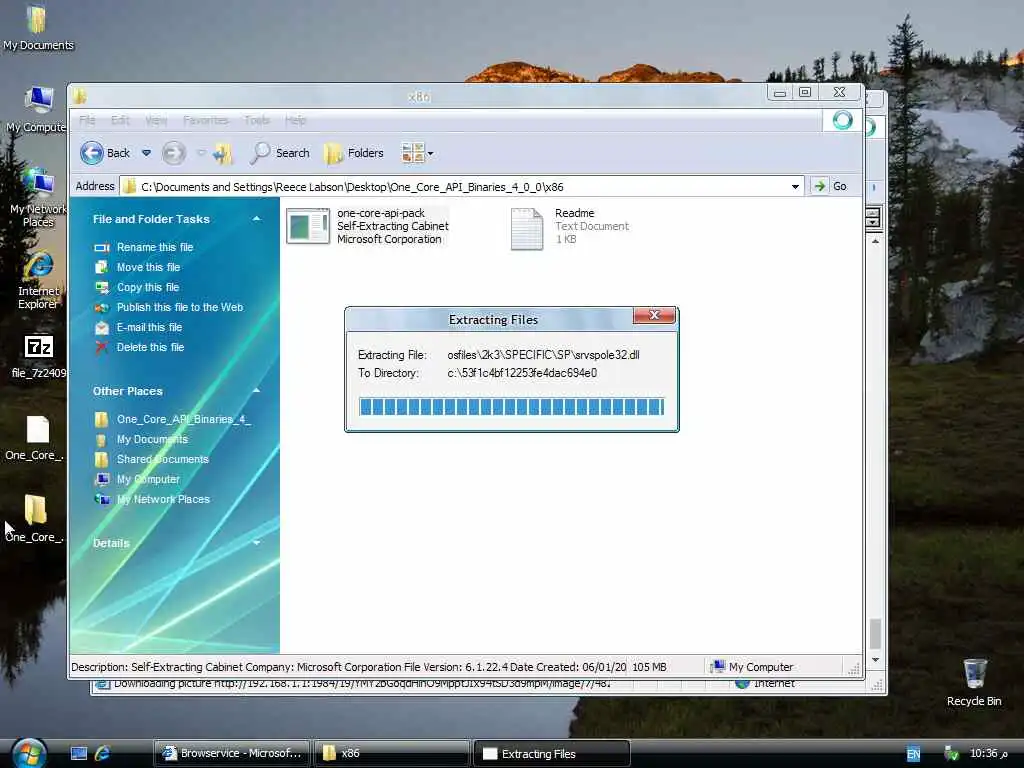Viewport: 1024px width, 768px height.
Task: Click the background window scrollbar thumb
Action: click(x=875, y=633)
